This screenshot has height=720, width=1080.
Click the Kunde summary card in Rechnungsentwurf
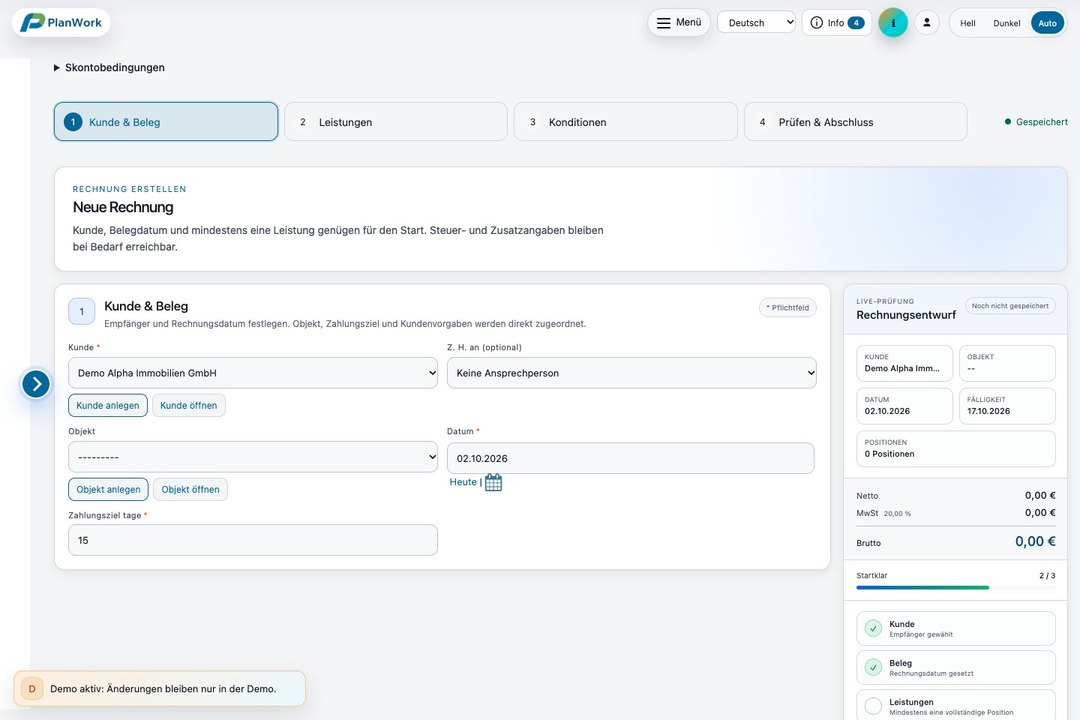[x=904, y=363]
